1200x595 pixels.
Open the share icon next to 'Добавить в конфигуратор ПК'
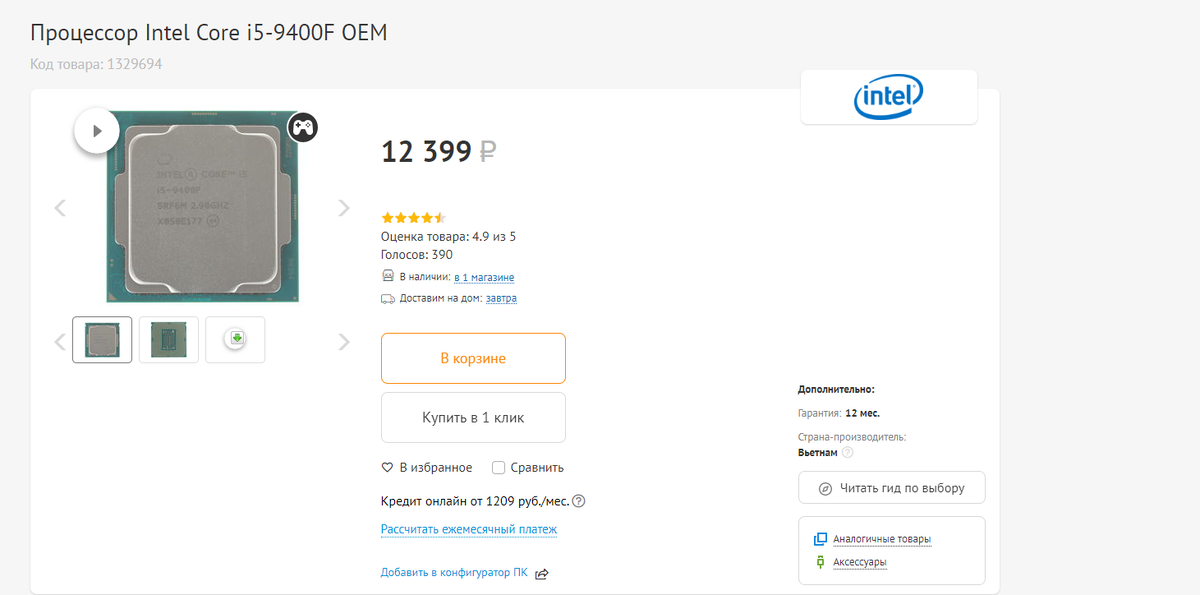(x=541, y=573)
